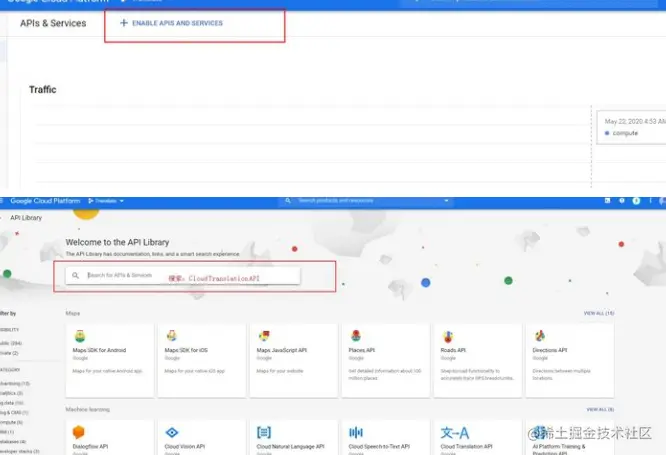Click the plus icon beside Enable APIs

(124, 23)
